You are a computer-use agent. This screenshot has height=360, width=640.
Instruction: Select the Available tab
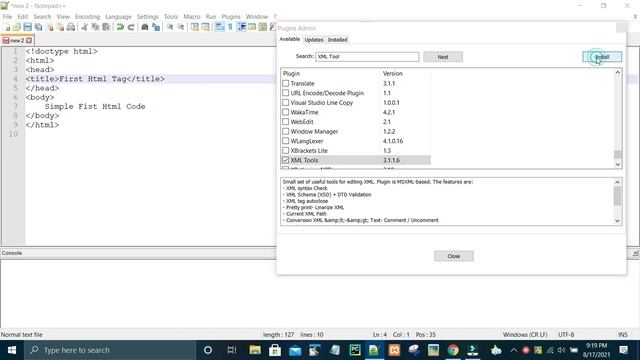pos(290,39)
